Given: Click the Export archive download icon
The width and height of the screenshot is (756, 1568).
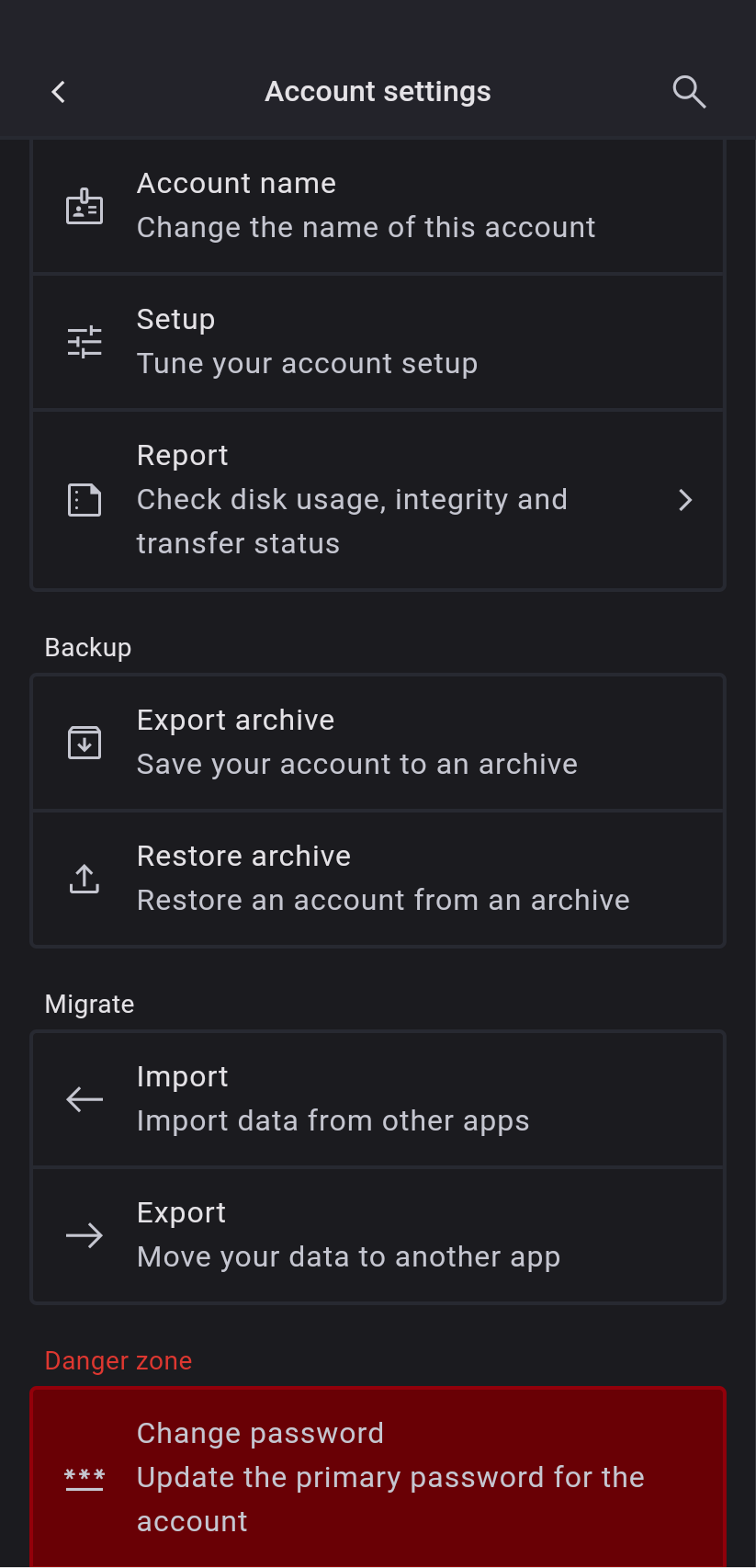Looking at the screenshot, I should (85, 743).
